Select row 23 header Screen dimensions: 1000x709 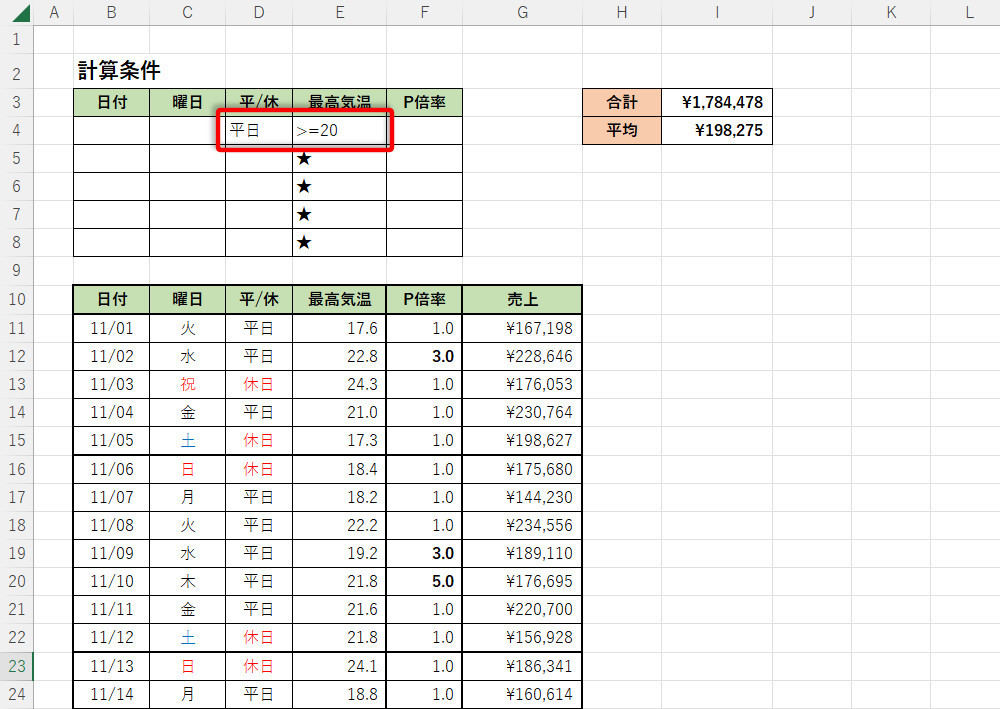[x=16, y=666]
